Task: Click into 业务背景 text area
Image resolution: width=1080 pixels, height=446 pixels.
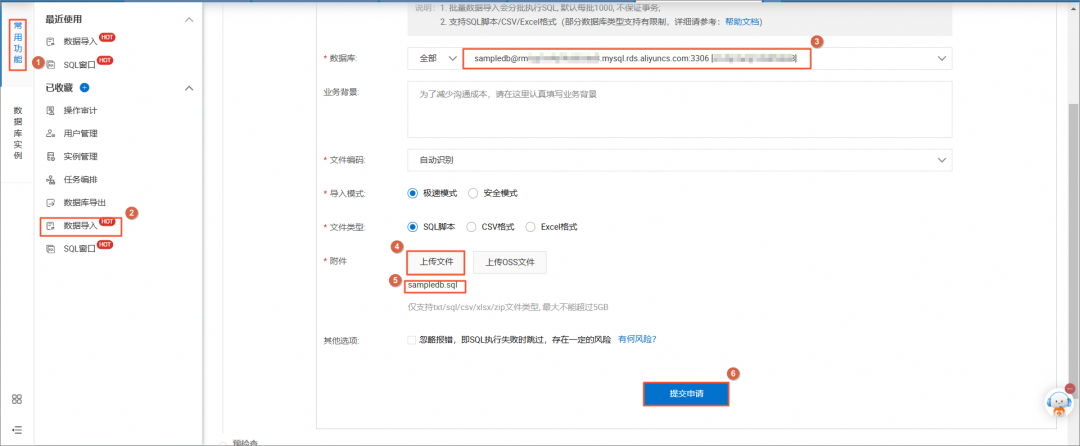Action: click(x=679, y=109)
